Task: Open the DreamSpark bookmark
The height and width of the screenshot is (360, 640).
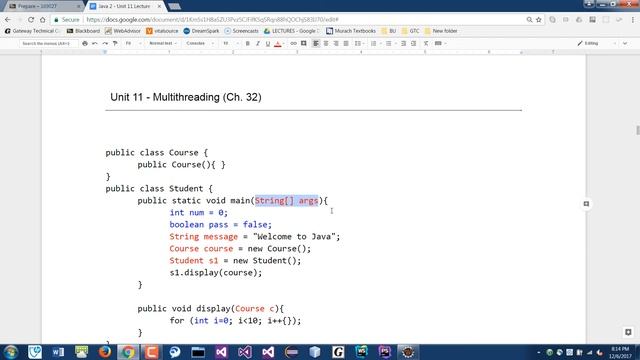Action: click(201, 31)
